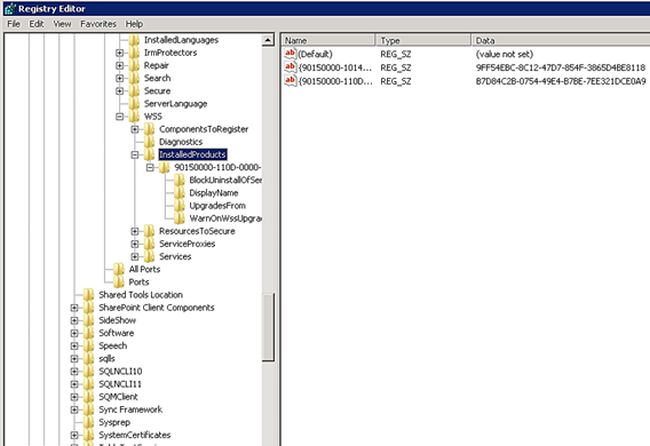The width and height of the screenshot is (650, 446).
Task: Sort values by the Name column header
Action: [x=328, y=40]
